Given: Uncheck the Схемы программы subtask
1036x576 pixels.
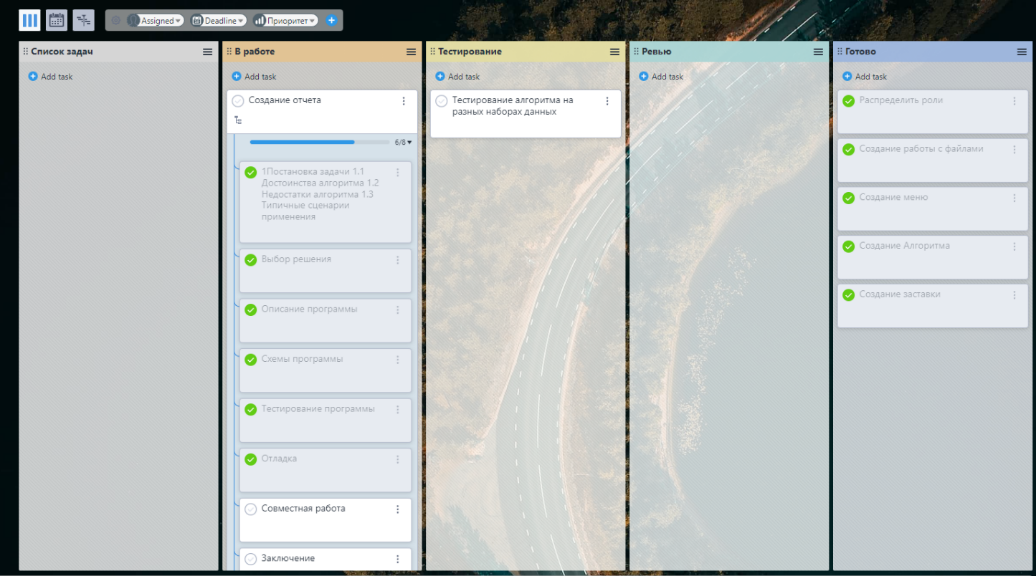Looking at the screenshot, I should click(250, 360).
